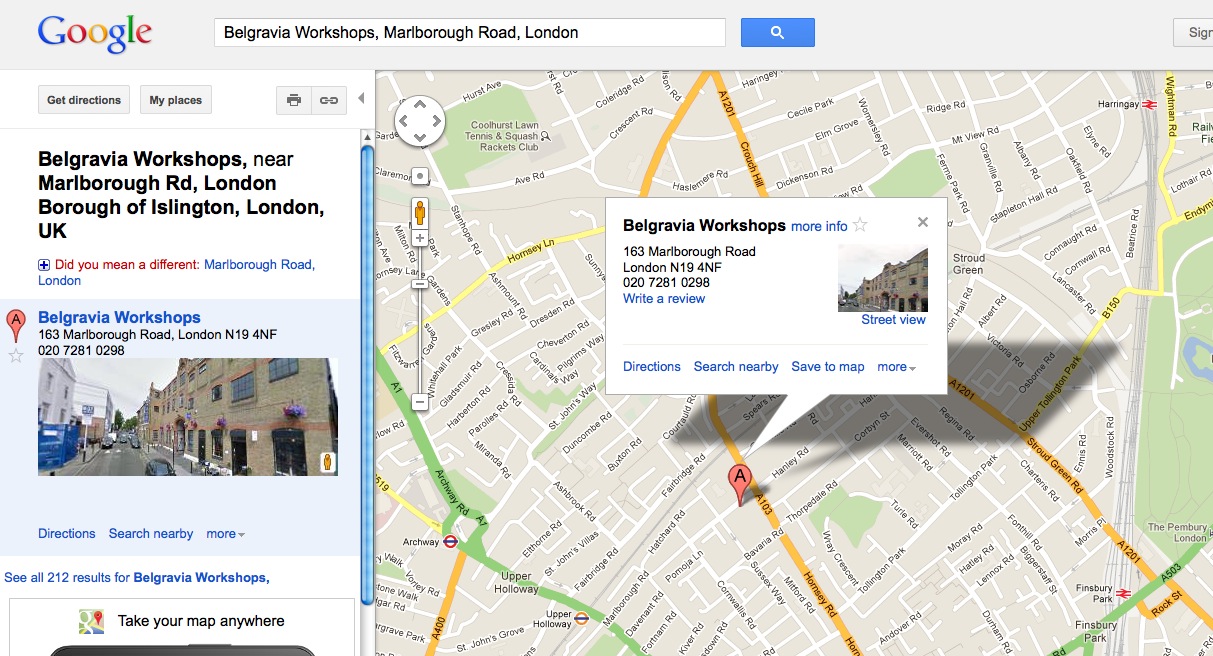Screen dimensions: 1213x656
Task: Click the Sign in button
Action: click(1193, 32)
